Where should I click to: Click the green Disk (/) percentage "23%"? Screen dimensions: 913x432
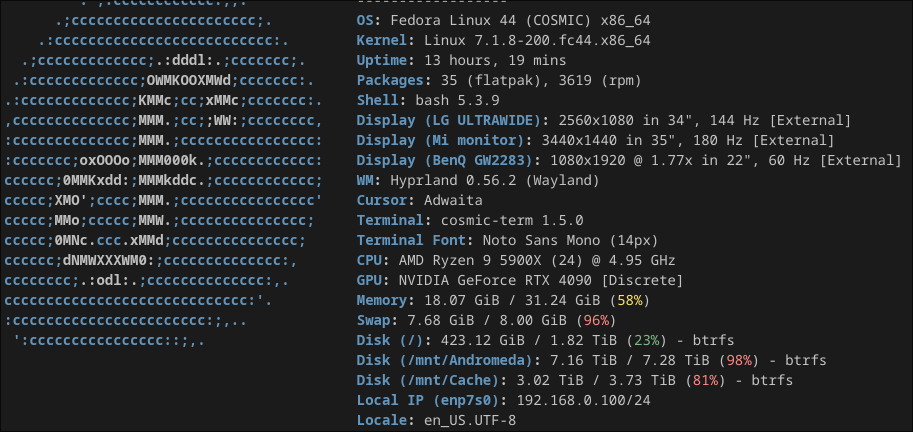pos(646,340)
